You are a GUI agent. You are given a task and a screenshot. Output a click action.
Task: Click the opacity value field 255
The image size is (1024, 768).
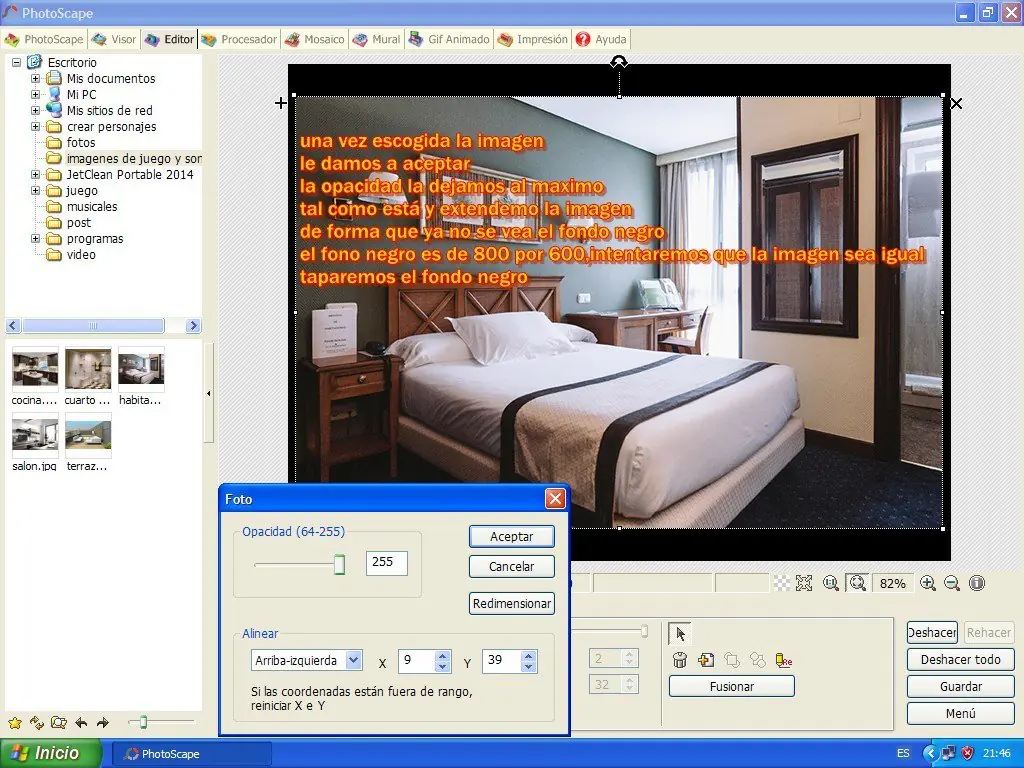pyautogui.click(x=386, y=562)
